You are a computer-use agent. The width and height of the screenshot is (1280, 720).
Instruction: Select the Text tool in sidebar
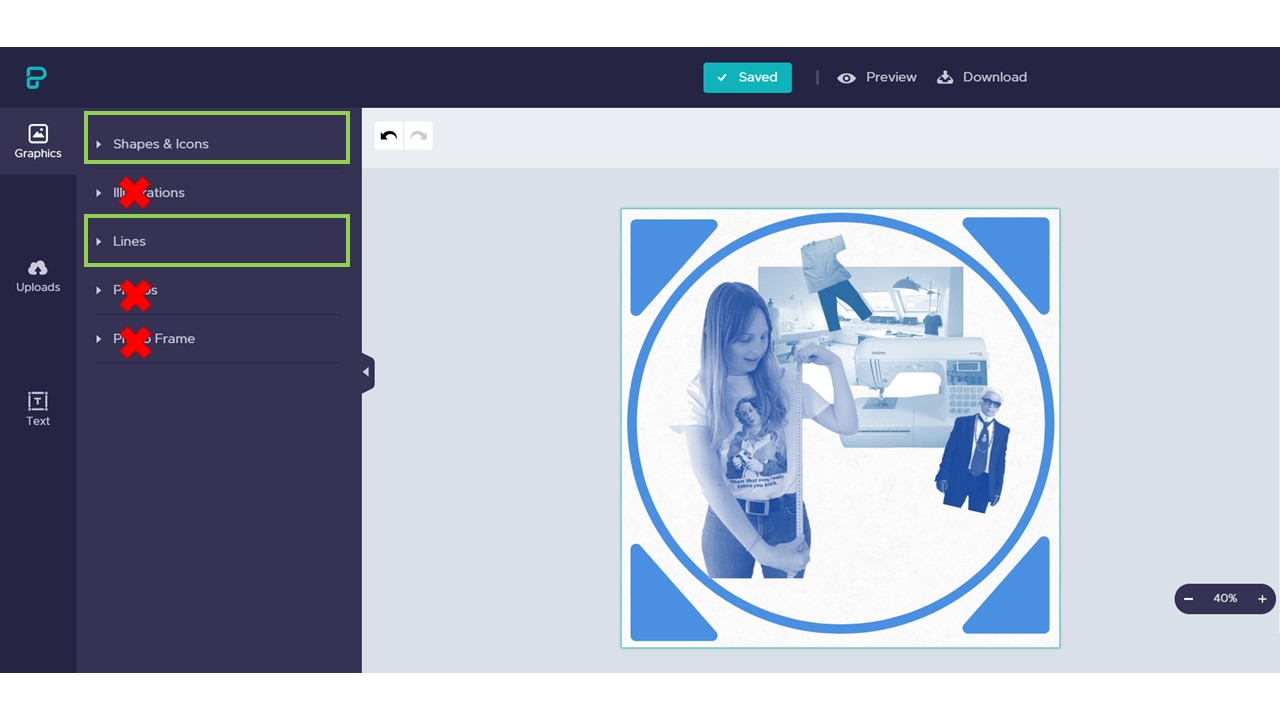coord(38,409)
